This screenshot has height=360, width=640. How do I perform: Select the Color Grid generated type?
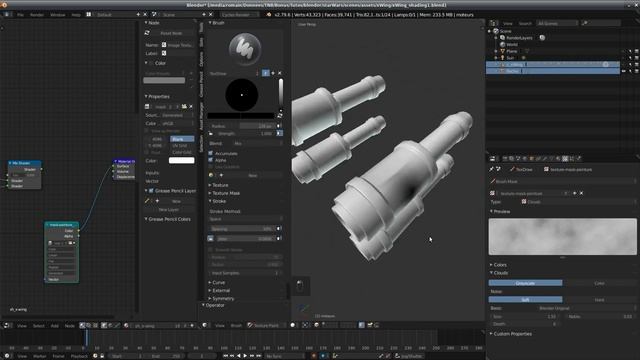pyautogui.click(x=182, y=152)
